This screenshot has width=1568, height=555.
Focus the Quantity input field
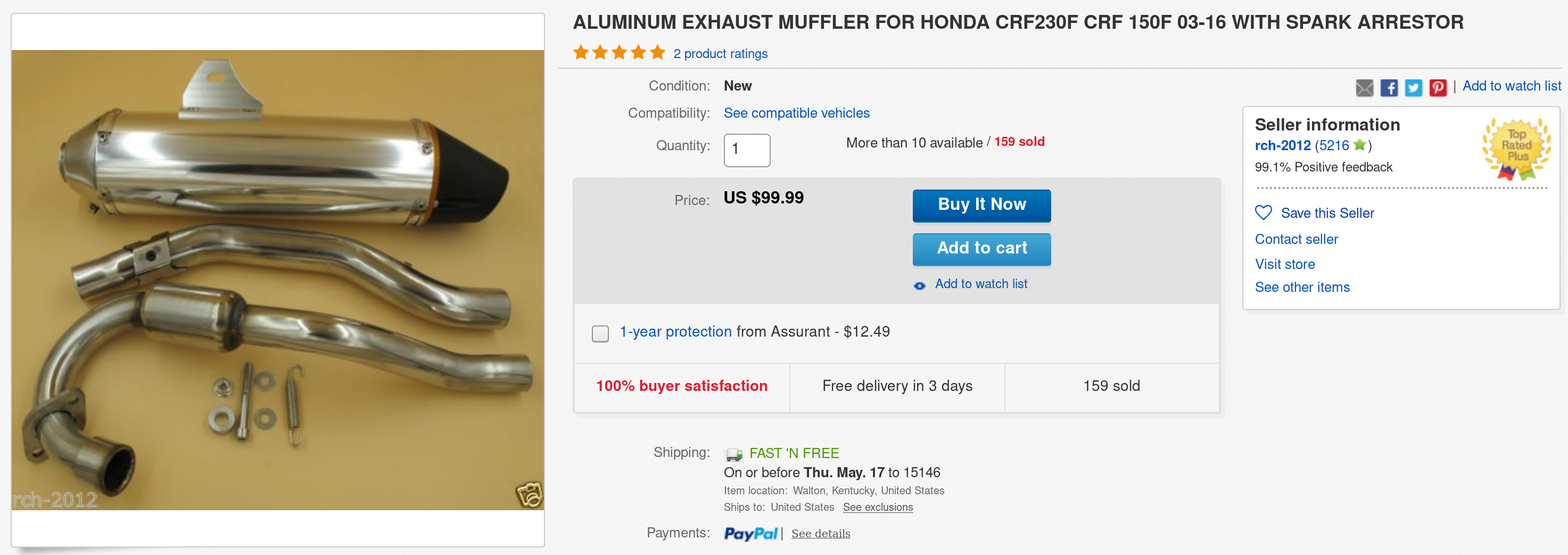coord(746,150)
